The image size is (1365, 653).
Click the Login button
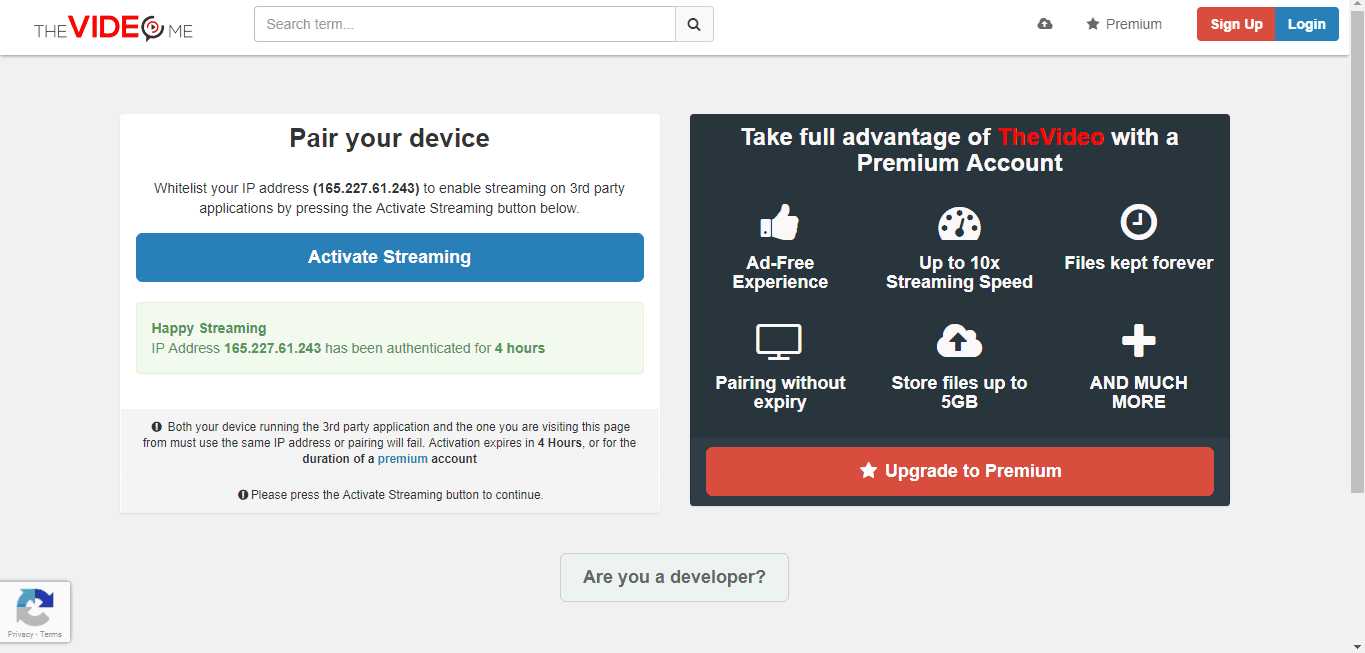[1306, 24]
